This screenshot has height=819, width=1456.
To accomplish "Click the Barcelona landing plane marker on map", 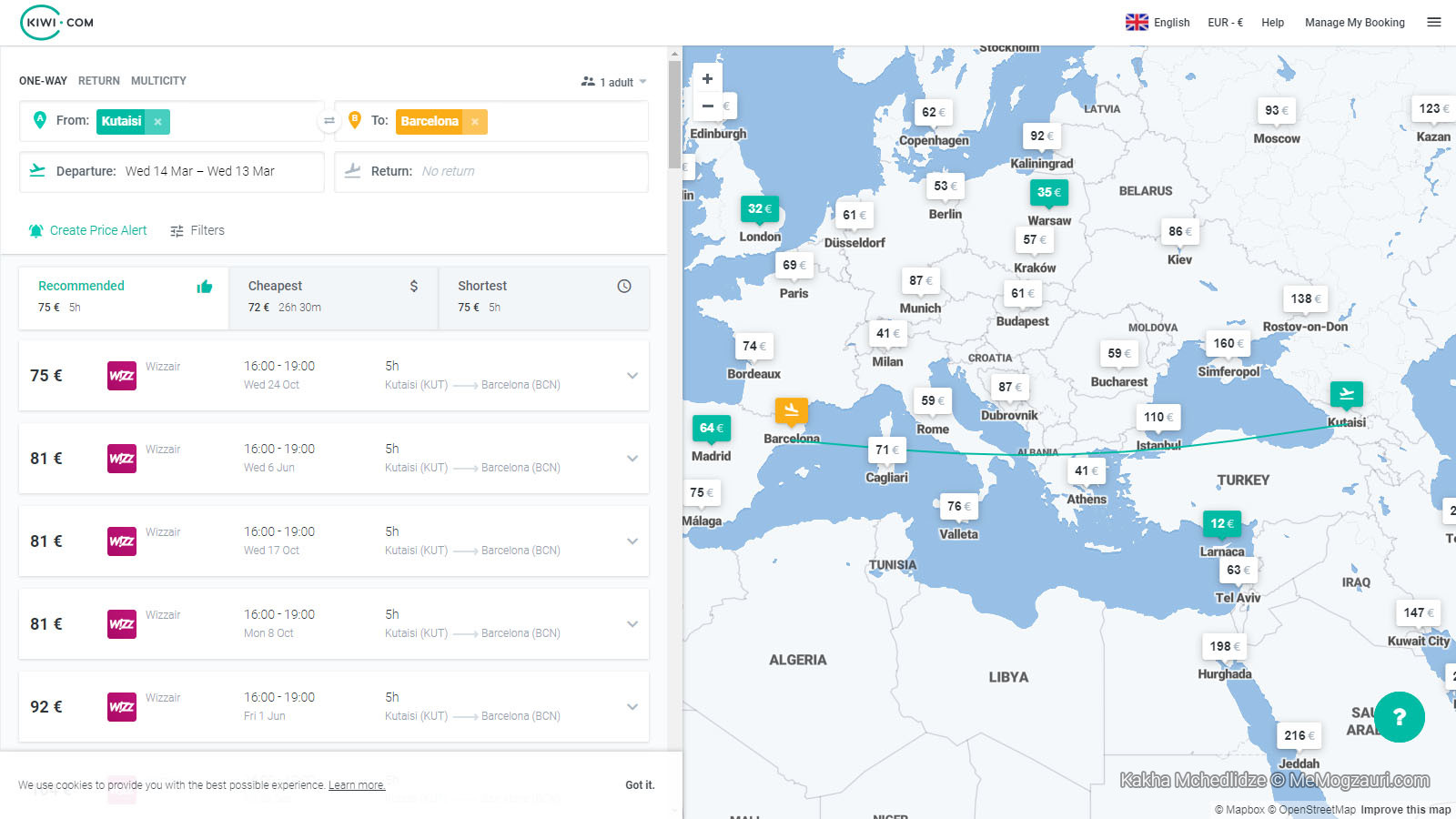I will pos(792,410).
